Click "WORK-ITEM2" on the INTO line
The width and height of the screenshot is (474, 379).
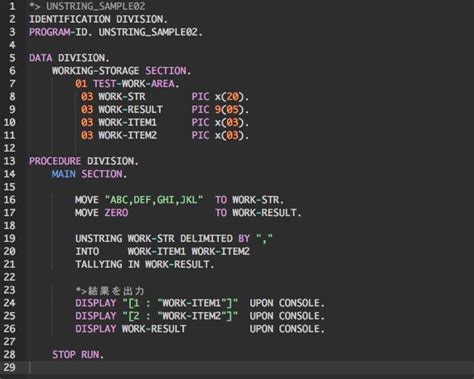220,251
